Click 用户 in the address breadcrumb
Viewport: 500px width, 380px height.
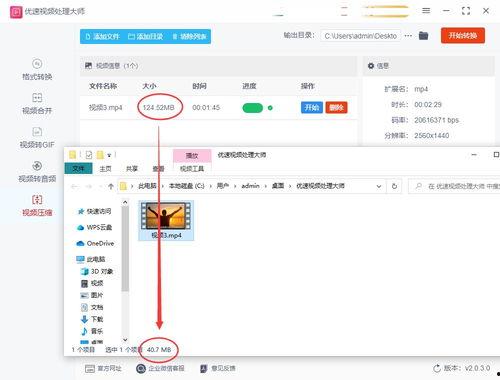pyautogui.click(x=223, y=186)
